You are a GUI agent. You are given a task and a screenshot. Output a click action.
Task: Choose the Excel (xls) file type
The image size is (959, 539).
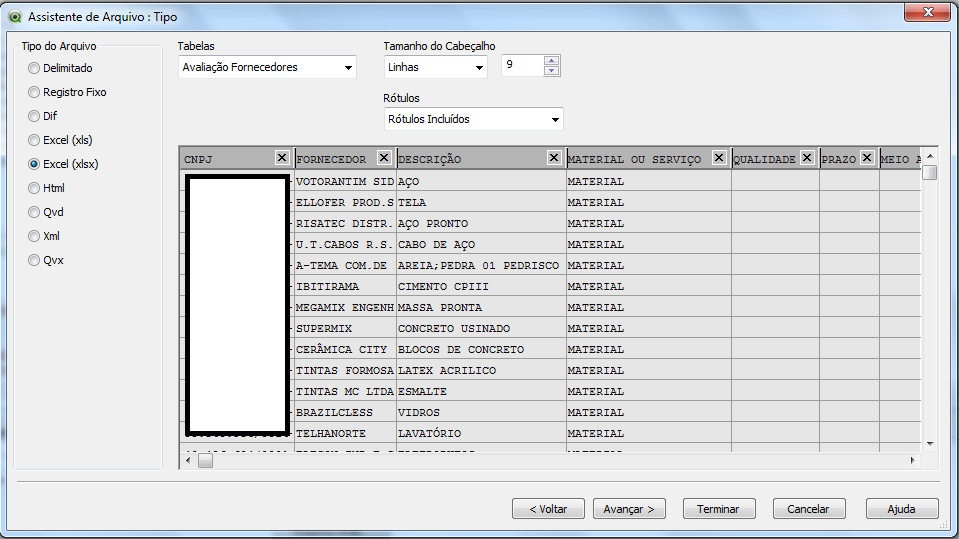coord(61,140)
